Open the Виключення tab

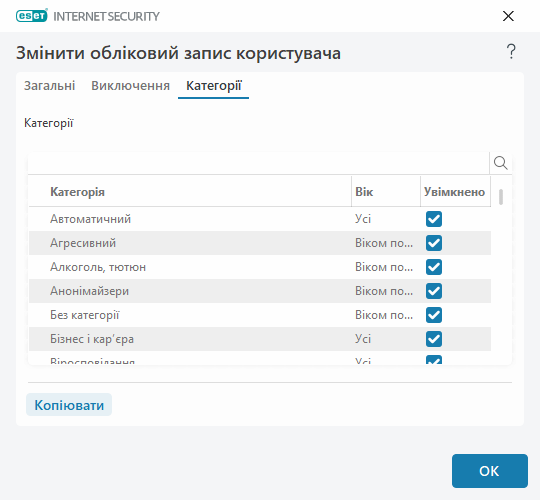[131, 85]
